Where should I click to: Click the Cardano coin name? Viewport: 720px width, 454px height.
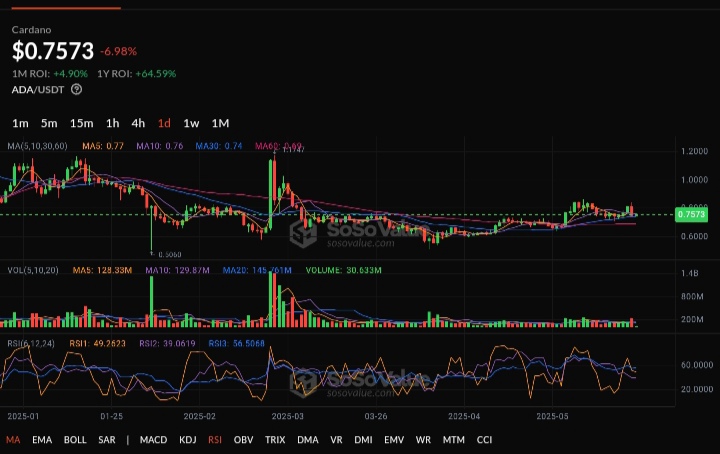click(x=31, y=30)
